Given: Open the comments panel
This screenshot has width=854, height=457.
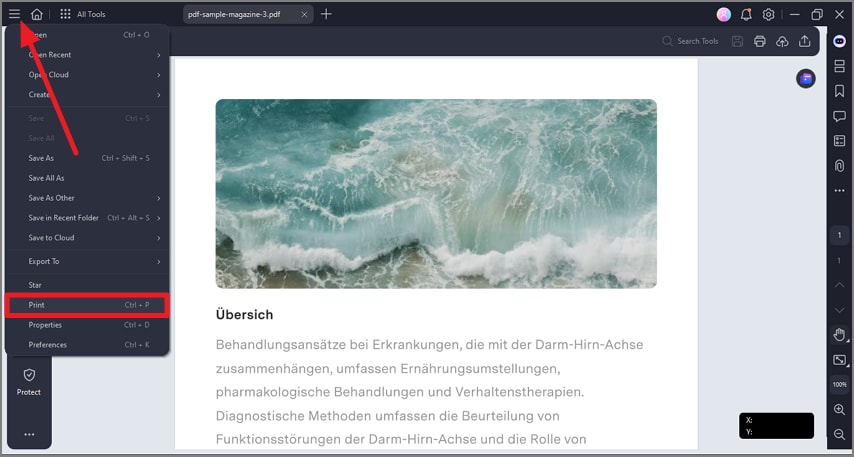Looking at the screenshot, I should tap(839, 116).
